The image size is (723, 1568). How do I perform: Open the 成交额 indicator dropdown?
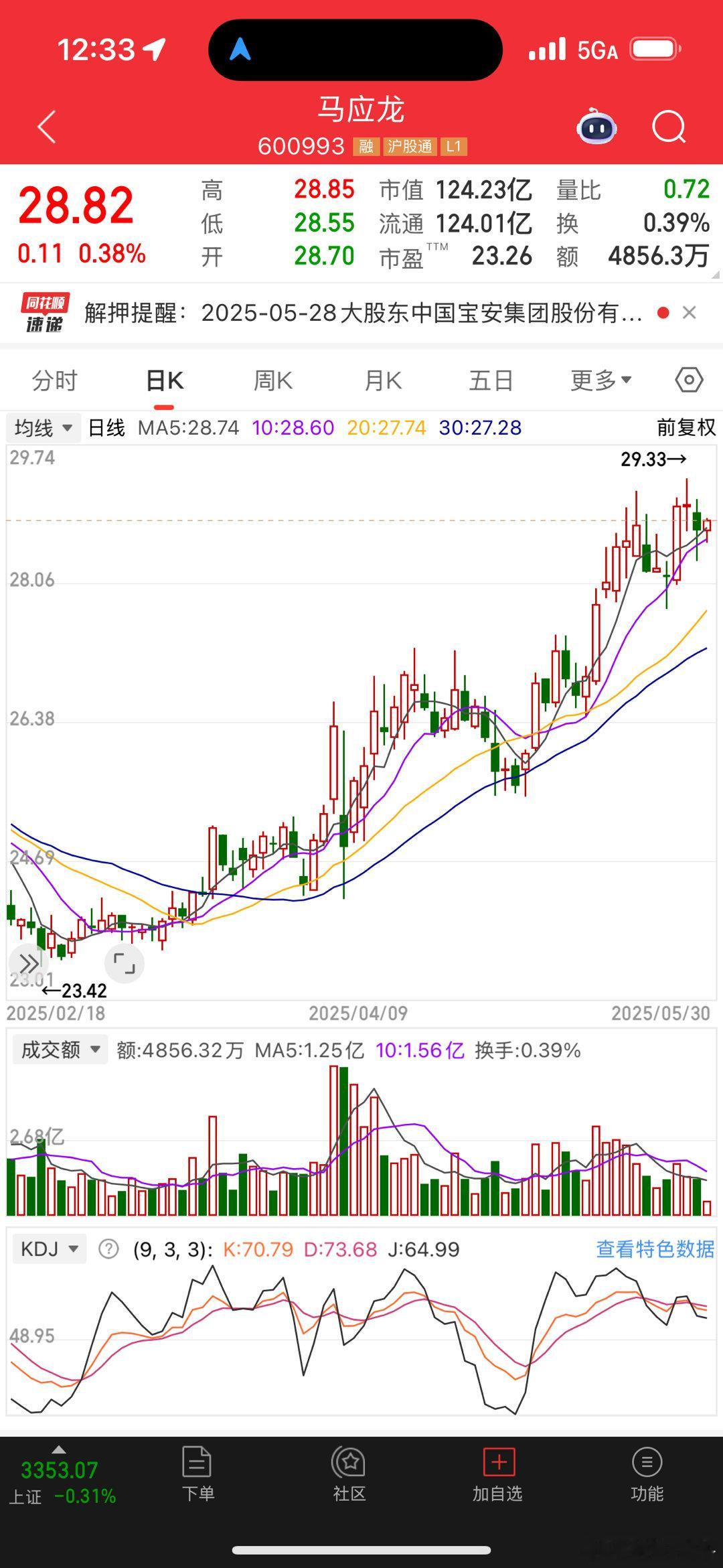[60, 1050]
